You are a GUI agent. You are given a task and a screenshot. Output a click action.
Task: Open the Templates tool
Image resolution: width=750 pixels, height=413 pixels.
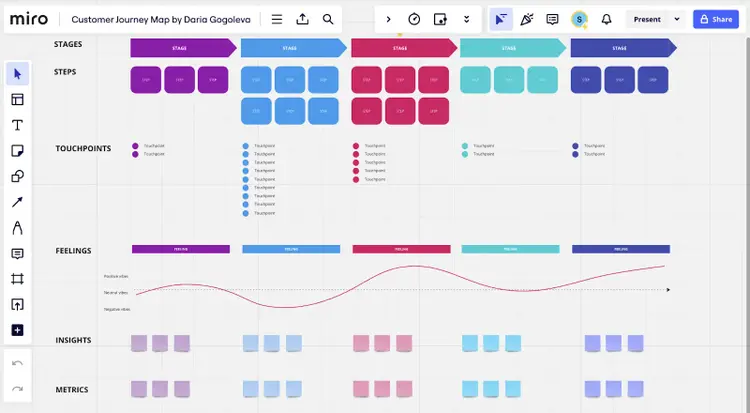(x=18, y=99)
